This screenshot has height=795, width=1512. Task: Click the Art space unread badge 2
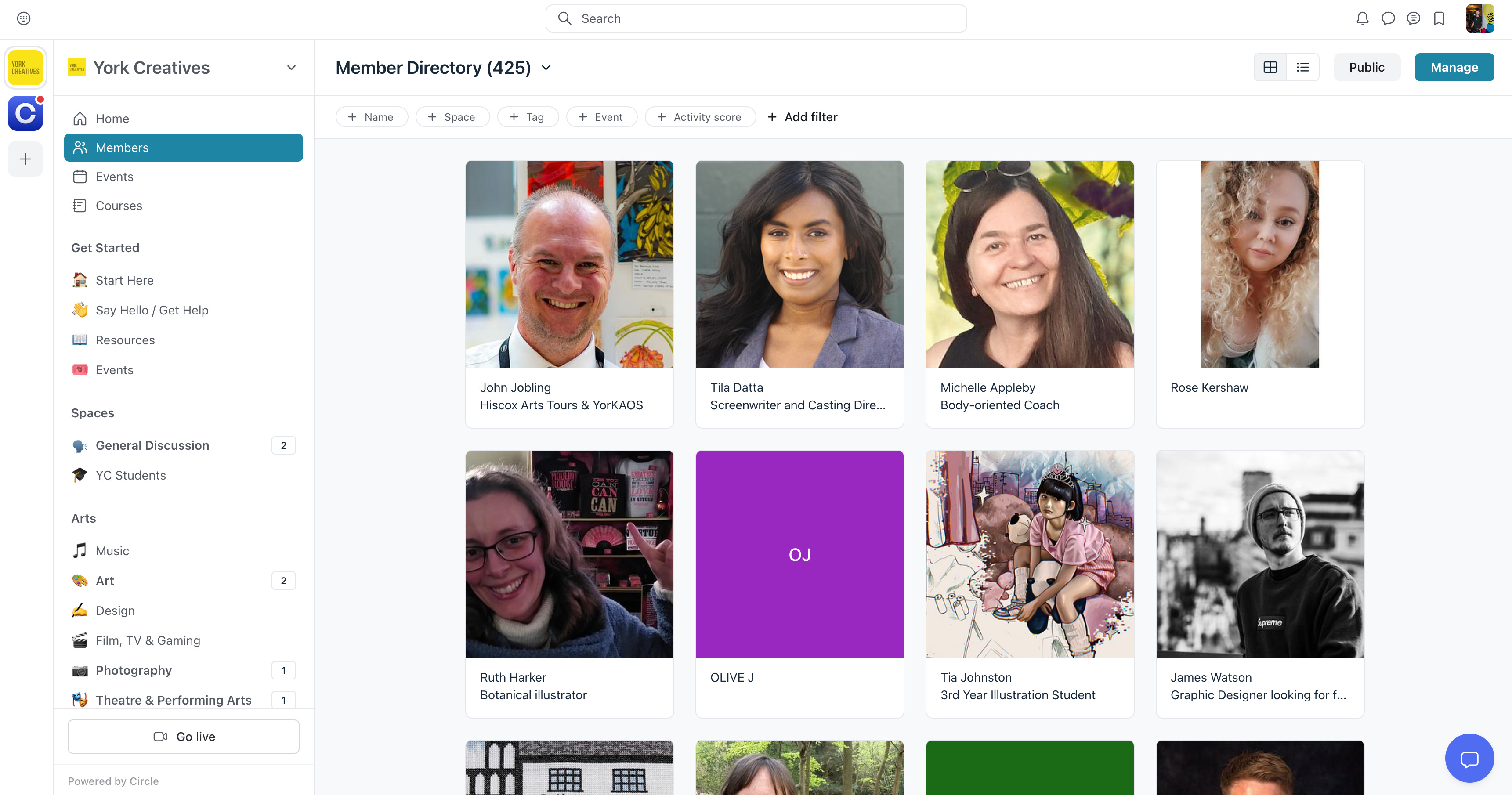tap(283, 581)
